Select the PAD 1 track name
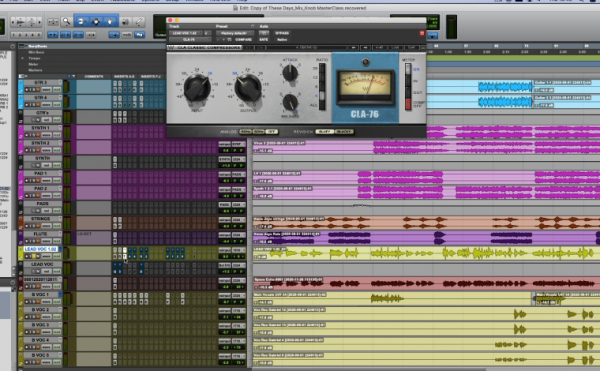The height and width of the screenshot is (371, 600). [x=40, y=173]
